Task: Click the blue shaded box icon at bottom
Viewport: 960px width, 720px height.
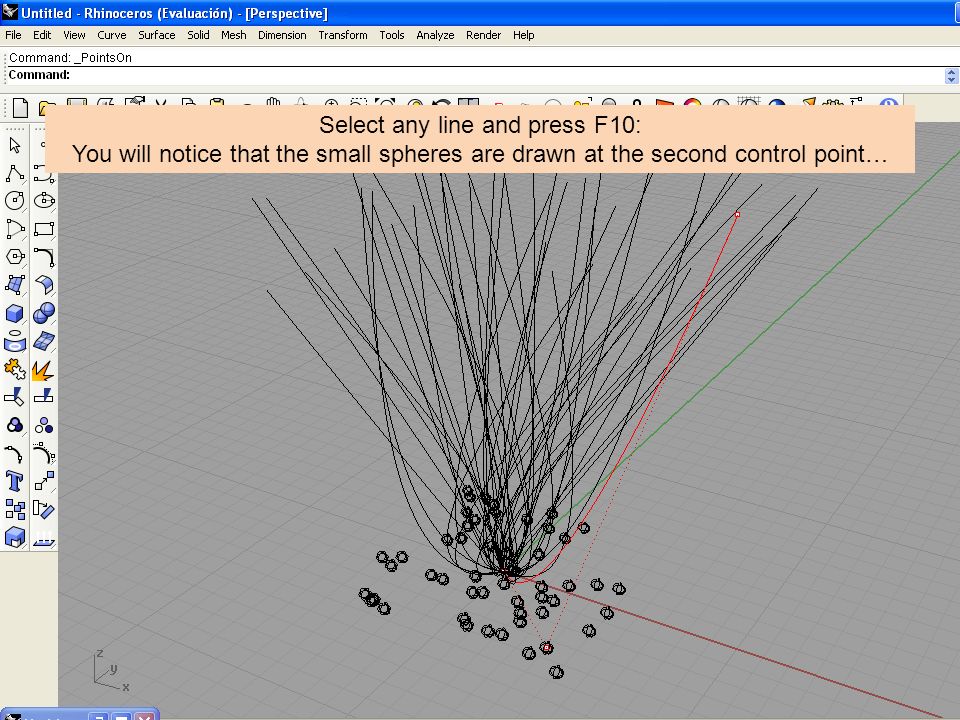Action: pyautogui.click(x=15, y=538)
